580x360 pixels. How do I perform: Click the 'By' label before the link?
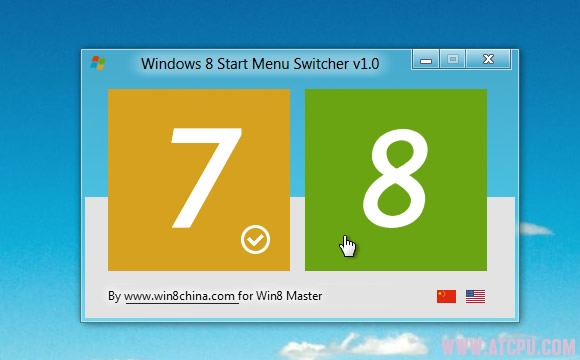(114, 296)
